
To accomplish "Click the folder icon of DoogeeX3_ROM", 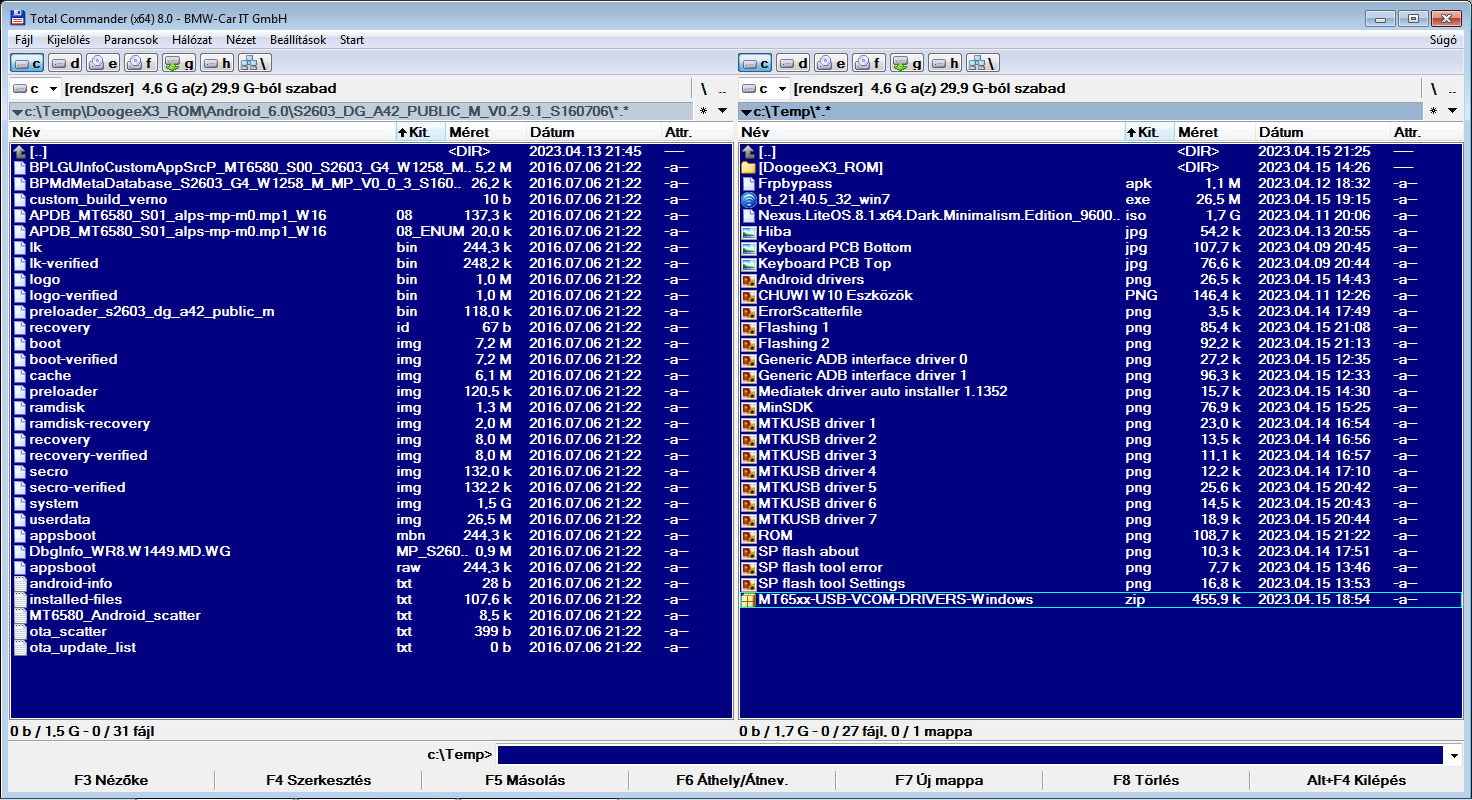I will pos(749,167).
